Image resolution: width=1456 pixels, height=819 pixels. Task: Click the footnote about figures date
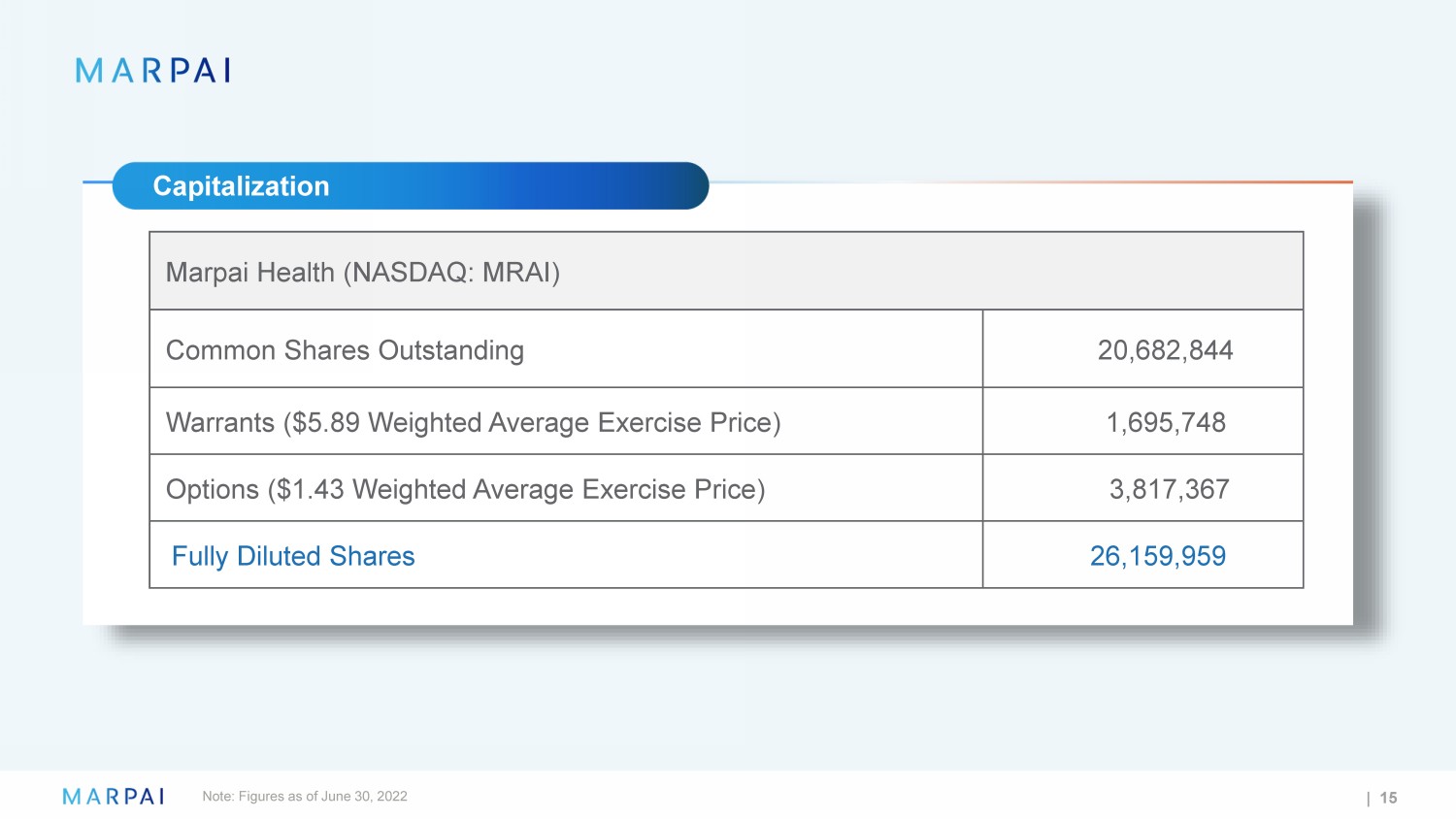pyautogui.click(x=305, y=797)
